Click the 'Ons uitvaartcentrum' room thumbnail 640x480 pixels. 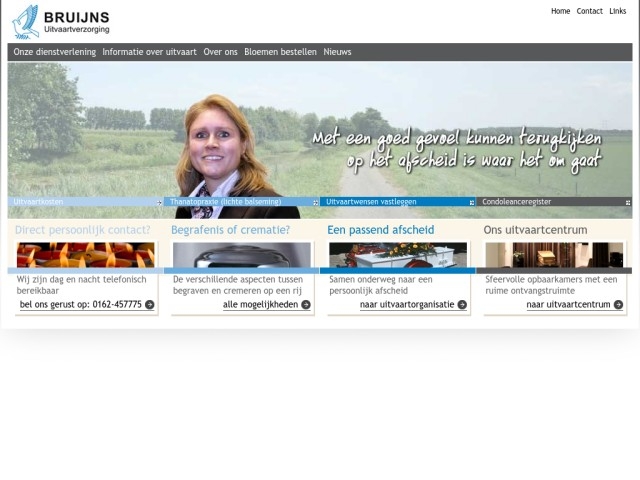(x=553, y=255)
